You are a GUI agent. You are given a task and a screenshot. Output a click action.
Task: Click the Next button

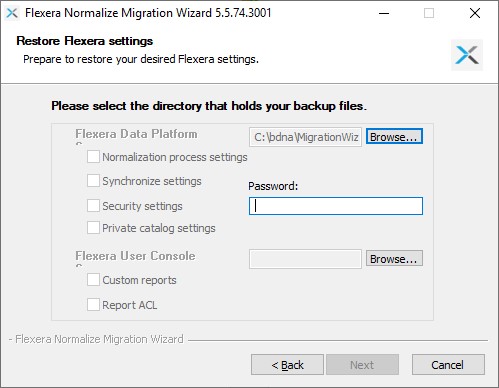(x=362, y=365)
